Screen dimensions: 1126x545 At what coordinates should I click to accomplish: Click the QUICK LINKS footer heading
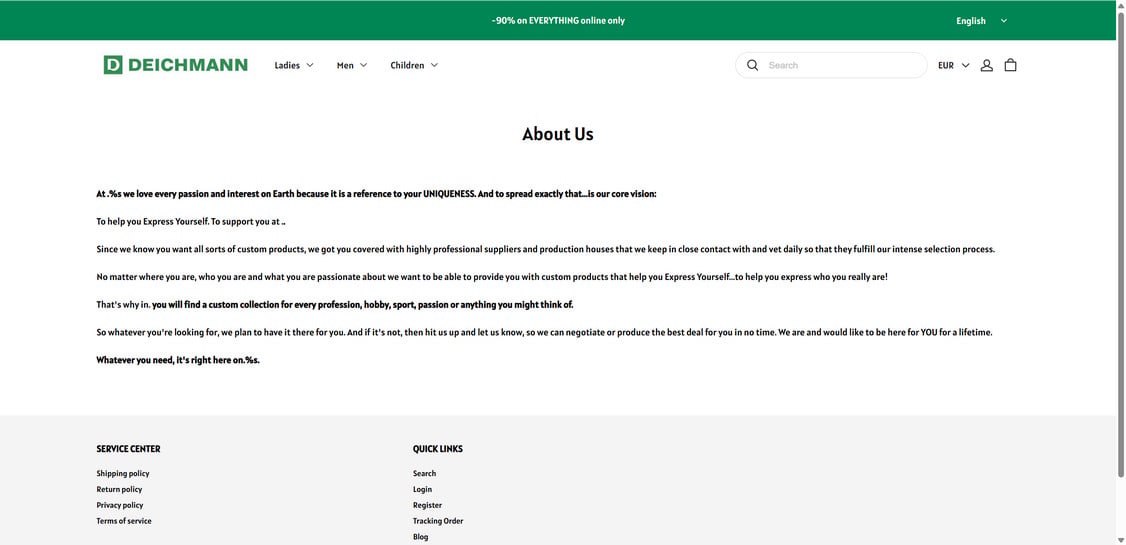[x=438, y=449]
